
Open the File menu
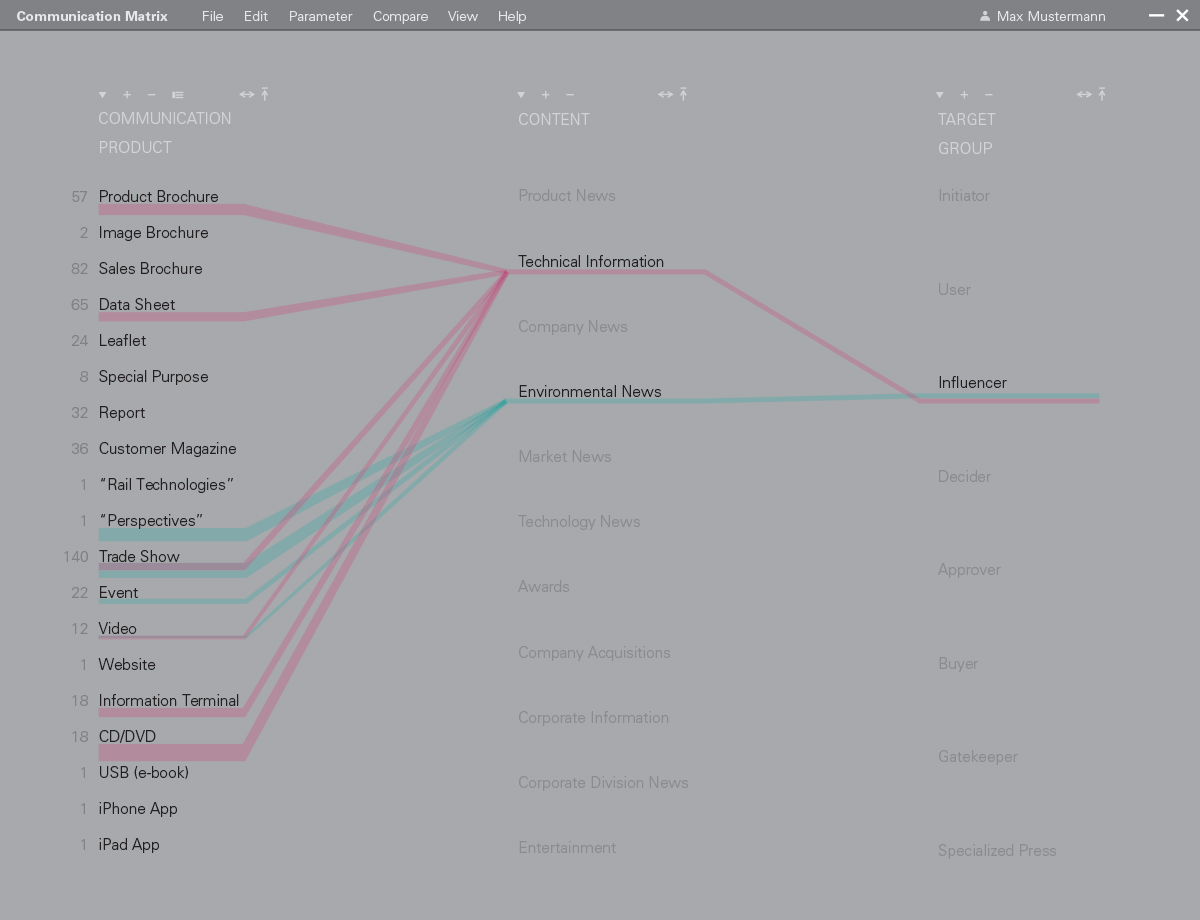pyautogui.click(x=213, y=16)
